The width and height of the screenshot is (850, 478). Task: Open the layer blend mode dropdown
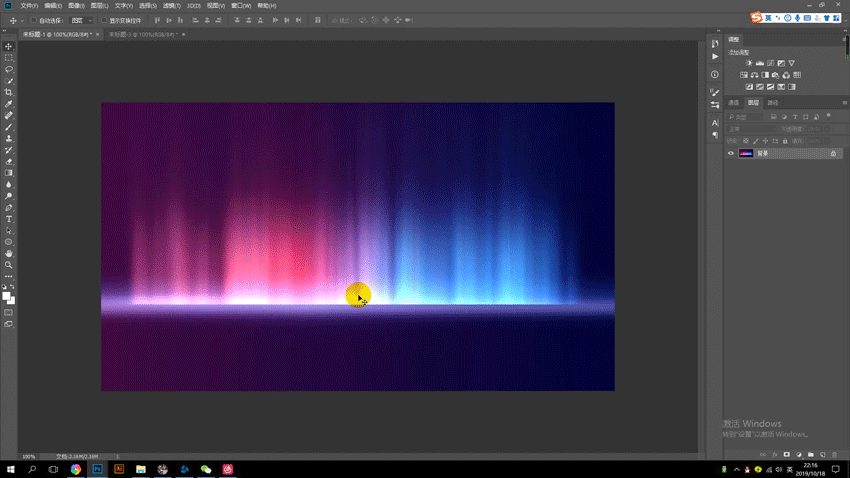[752, 129]
